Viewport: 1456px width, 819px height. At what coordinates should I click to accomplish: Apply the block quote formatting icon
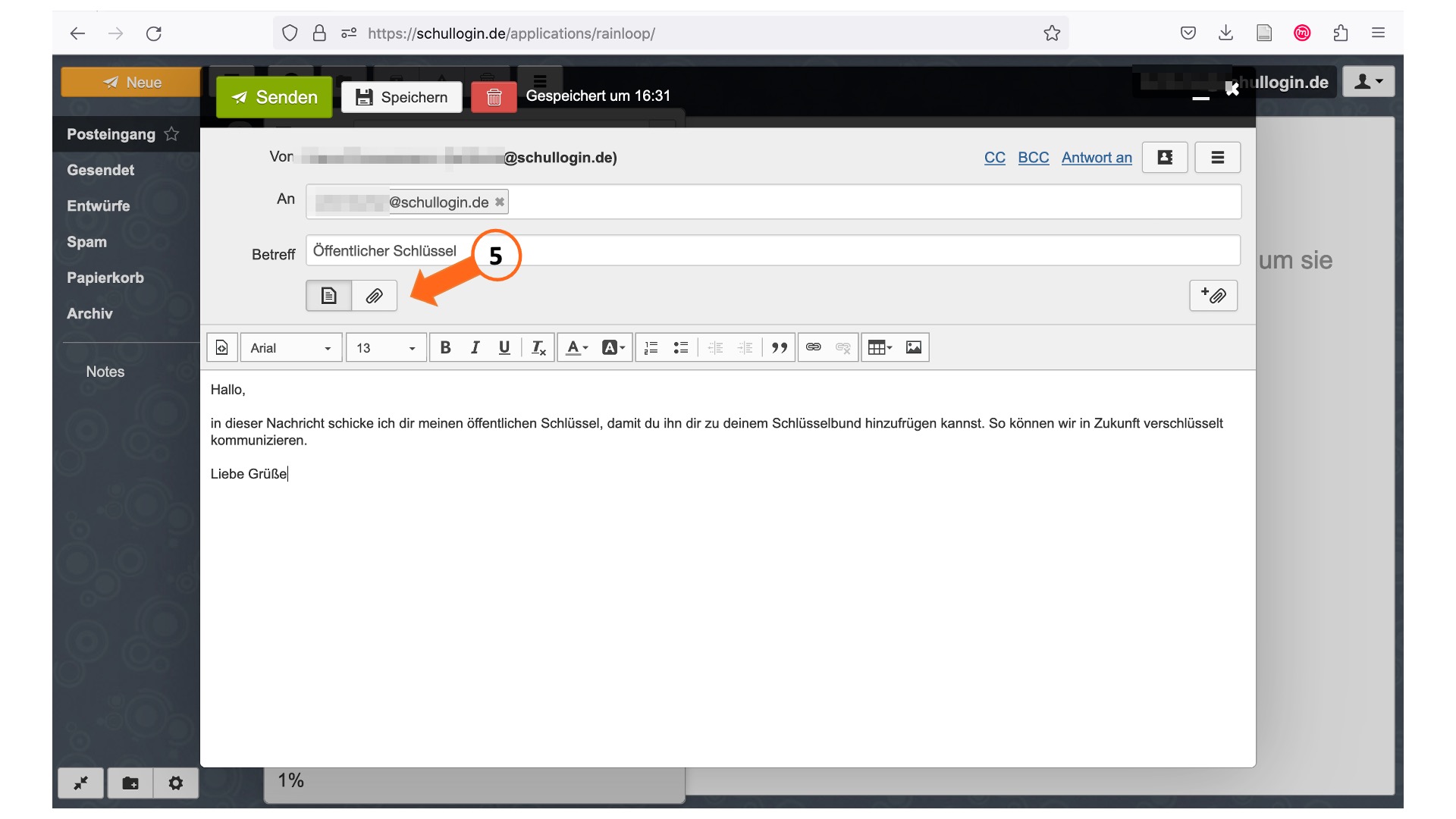[x=780, y=347]
